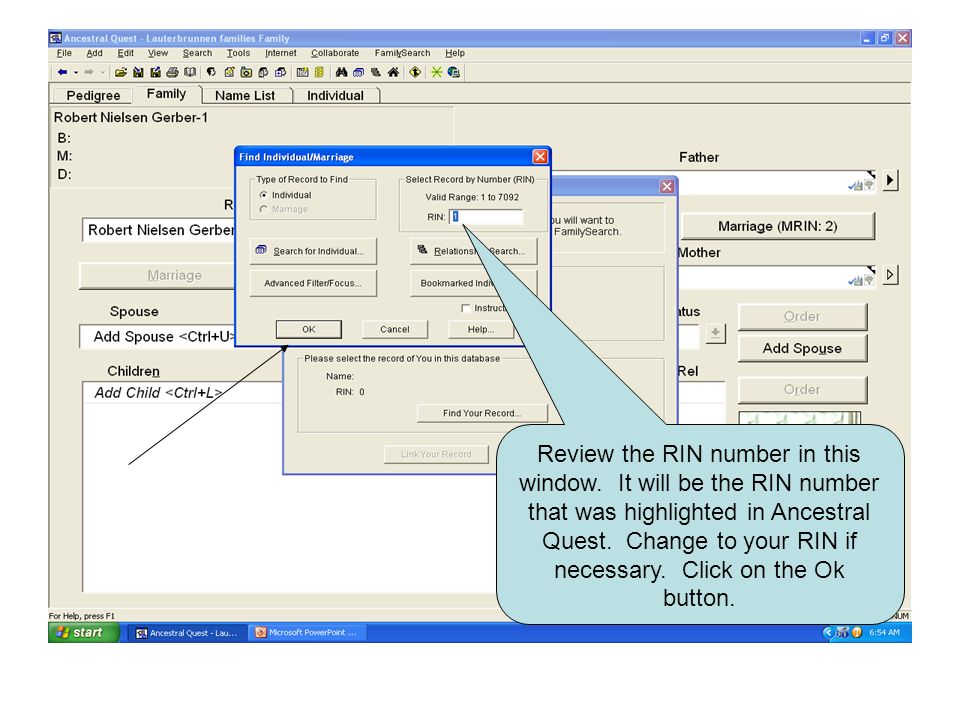Click the arrow button beside Mother field

click(890, 275)
